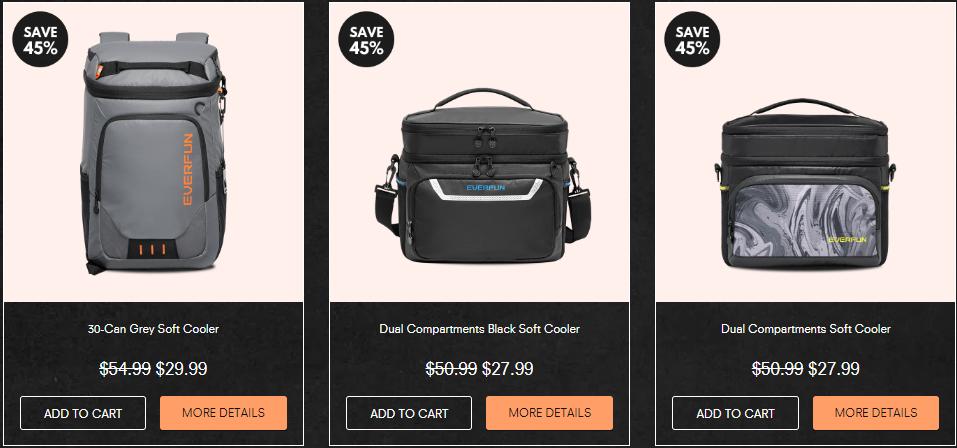This screenshot has height=448, width=957.
Task: Add Dual Compartments Black Soft Cooler to cart
Action: pyautogui.click(x=409, y=413)
